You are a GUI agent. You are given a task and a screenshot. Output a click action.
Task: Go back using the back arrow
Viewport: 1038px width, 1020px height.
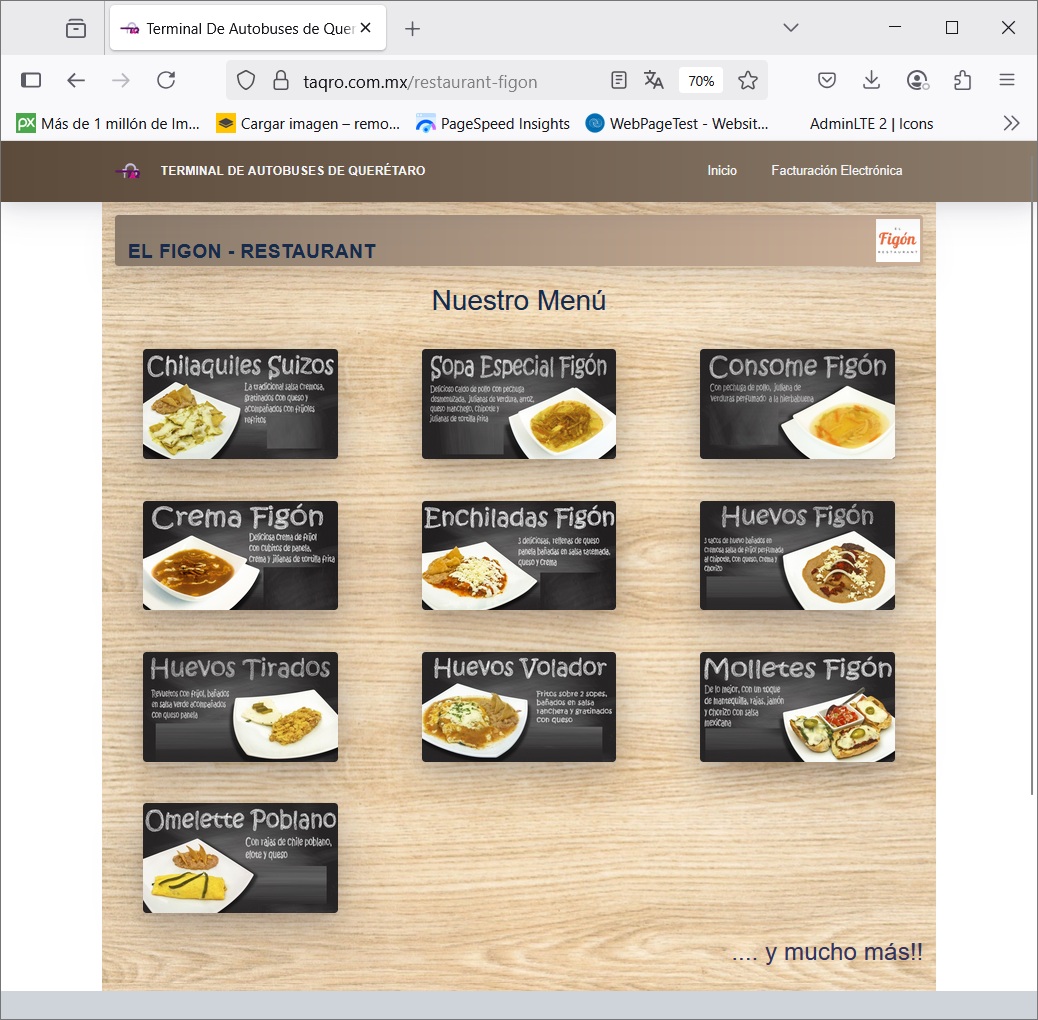point(76,81)
